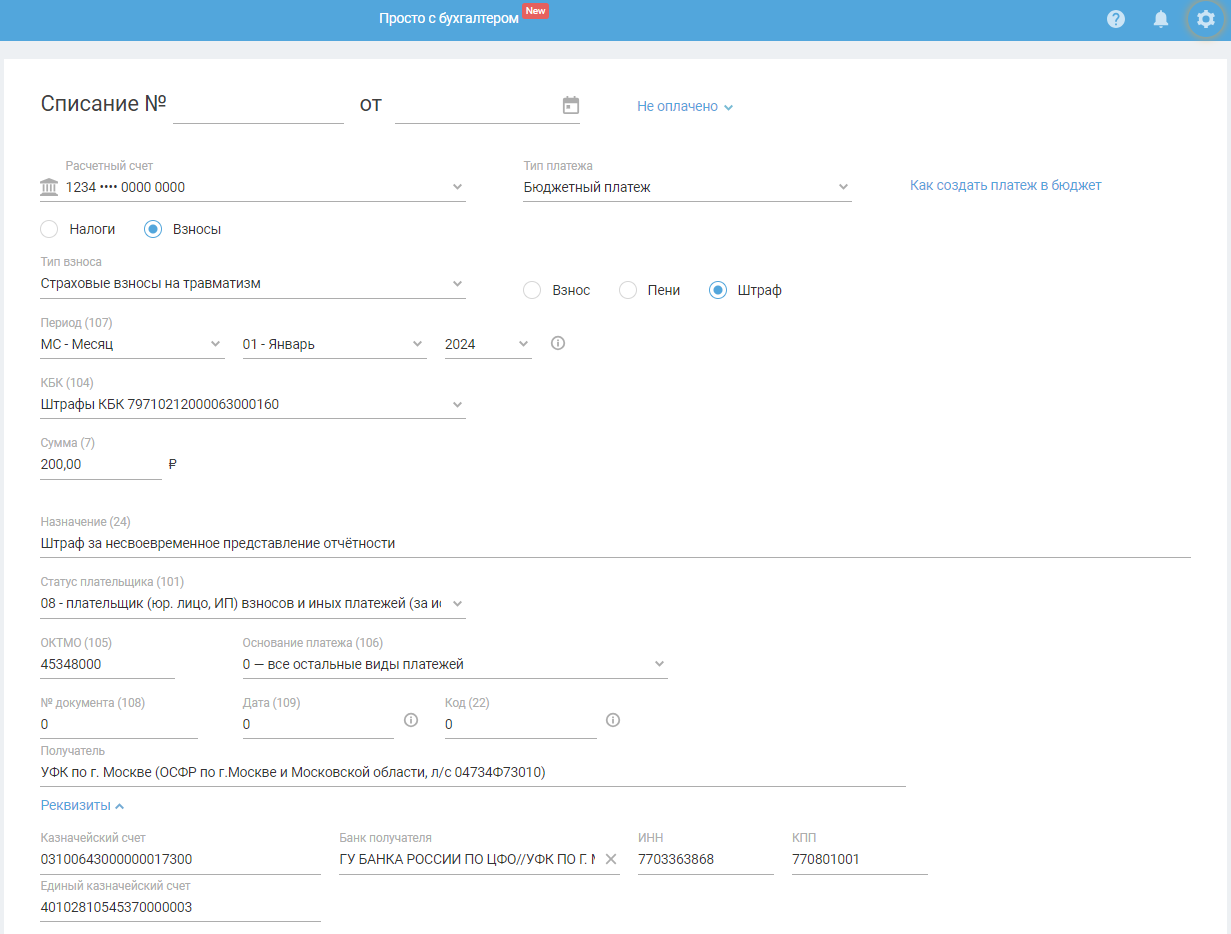Open settings gear icon
This screenshot has width=1231, height=934.
click(1205, 19)
